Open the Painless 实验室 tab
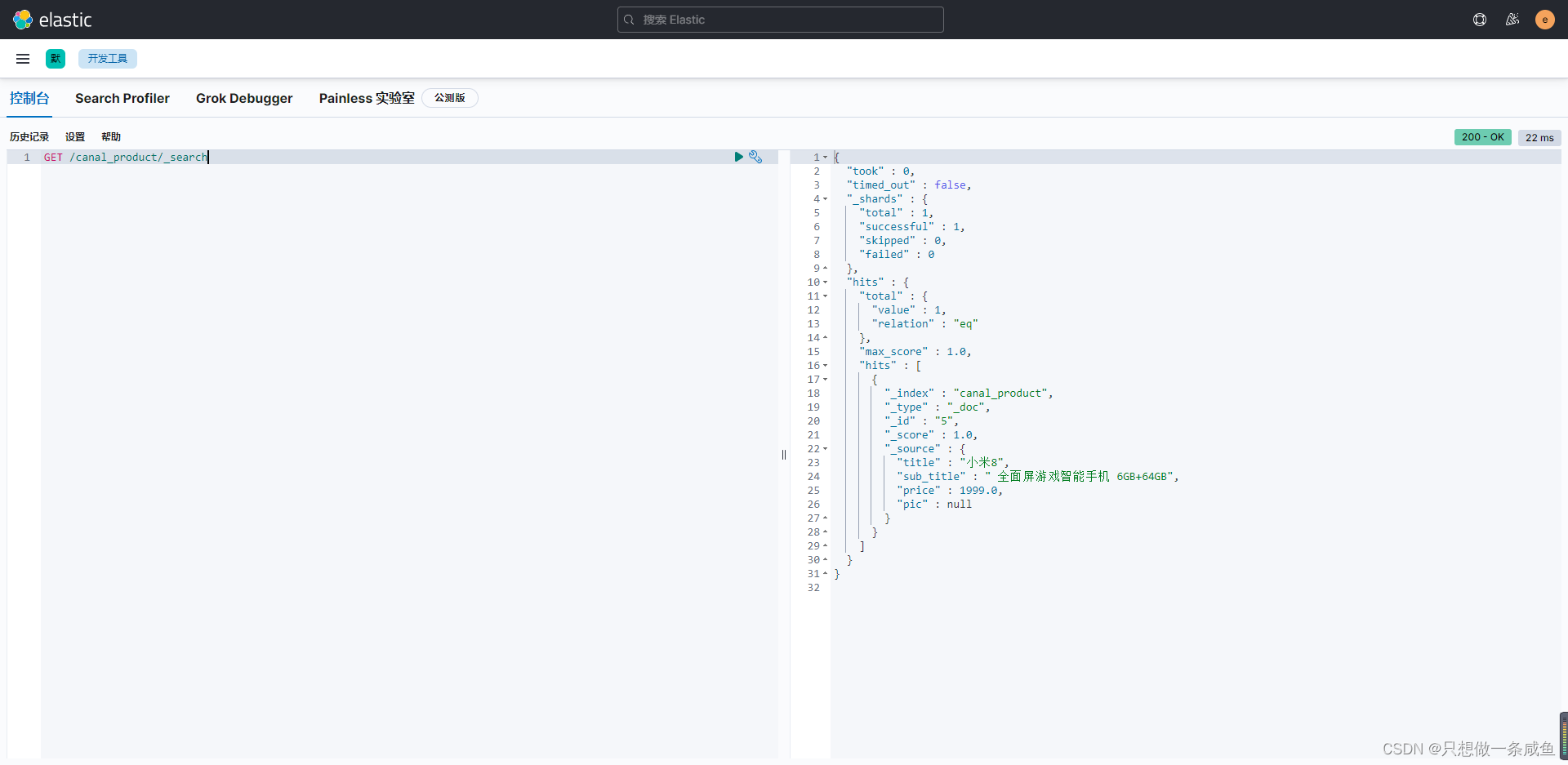Viewport: 1568px width, 765px height. coord(367,98)
